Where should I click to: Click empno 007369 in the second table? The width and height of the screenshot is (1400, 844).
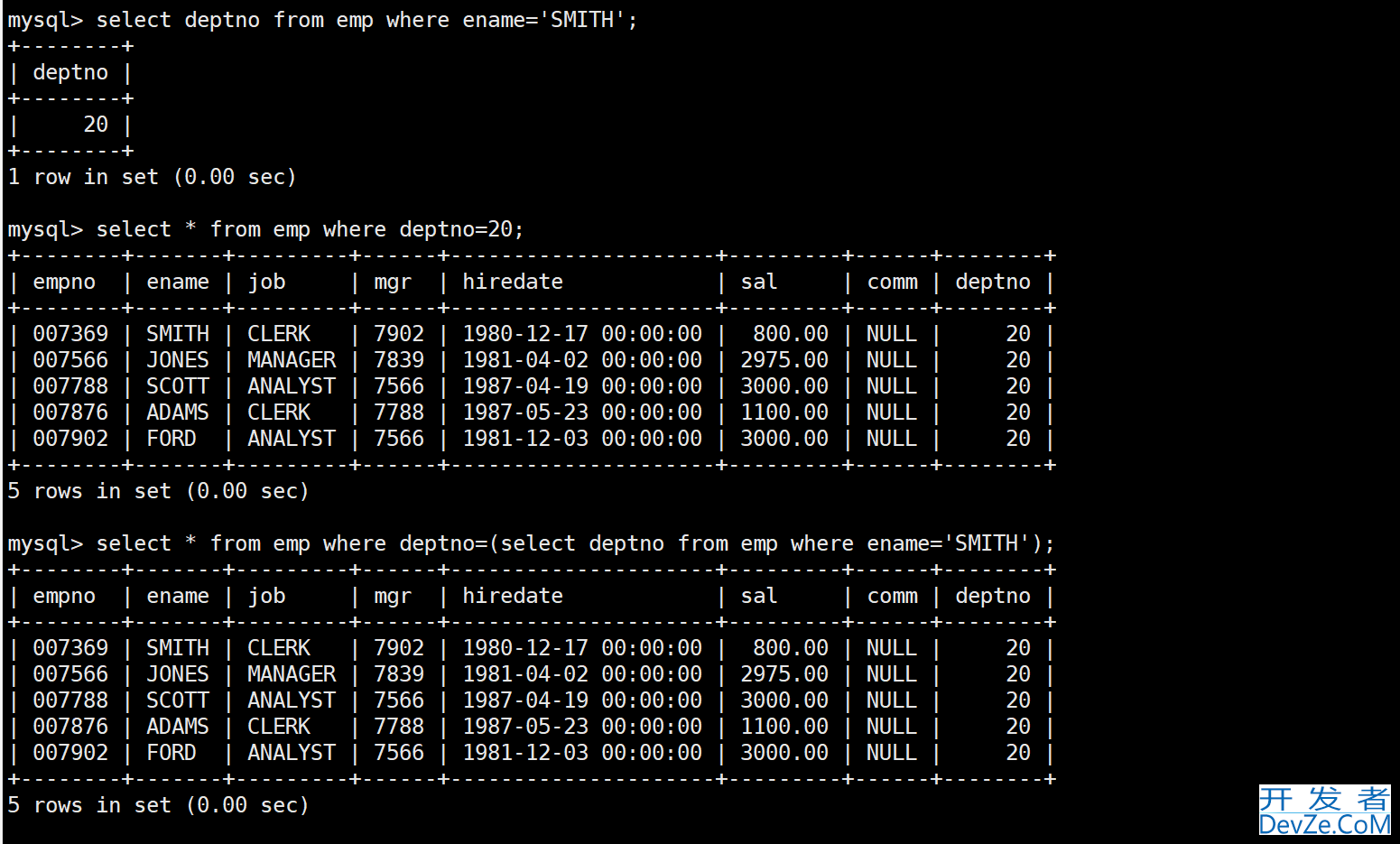(x=70, y=334)
